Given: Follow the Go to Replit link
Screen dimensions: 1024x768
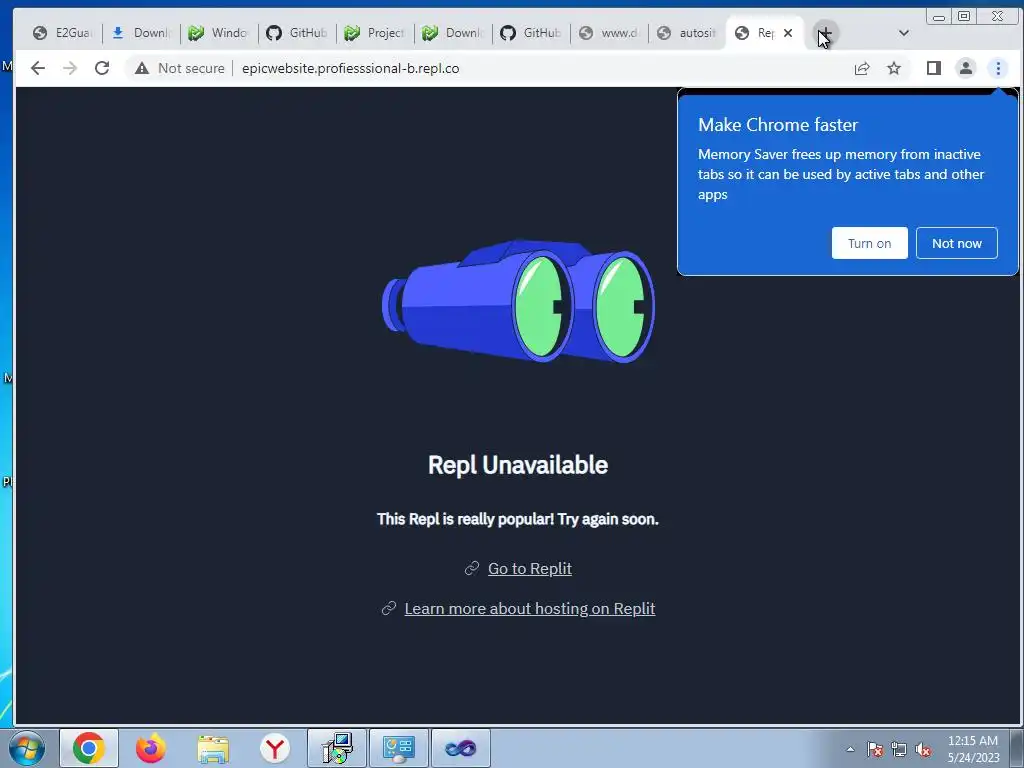Looking at the screenshot, I should (530, 569).
